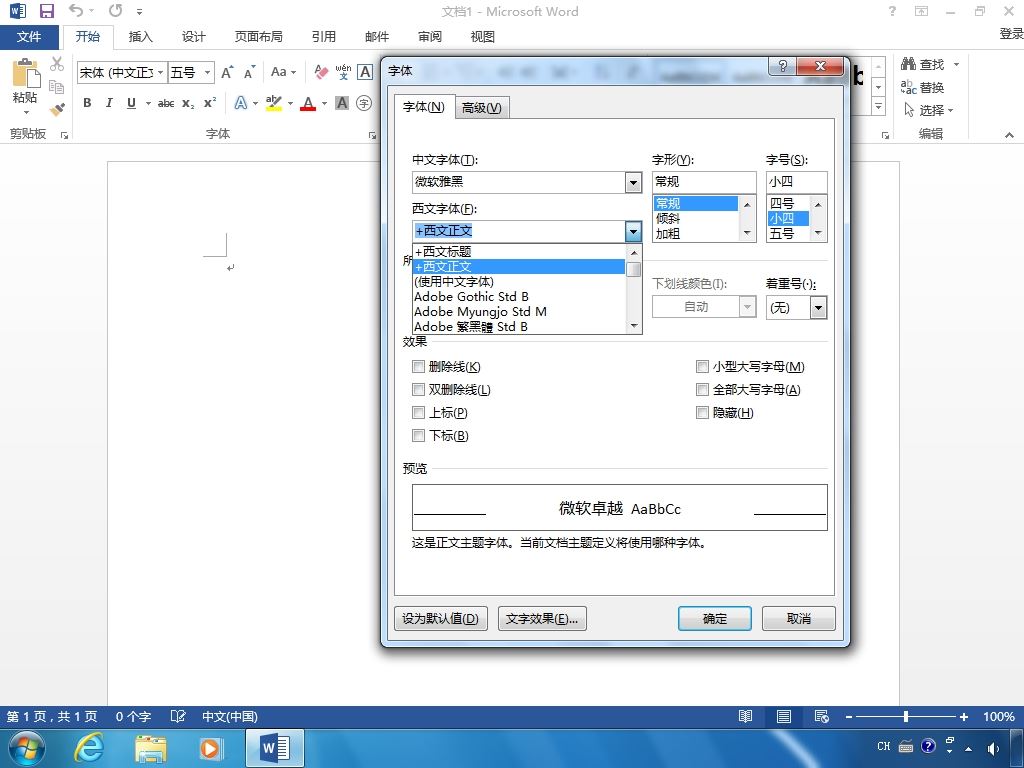The width and height of the screenshot is (1024, 768).
Task: Apply subscript formatting (x₂)
Action: click(188, 103)
